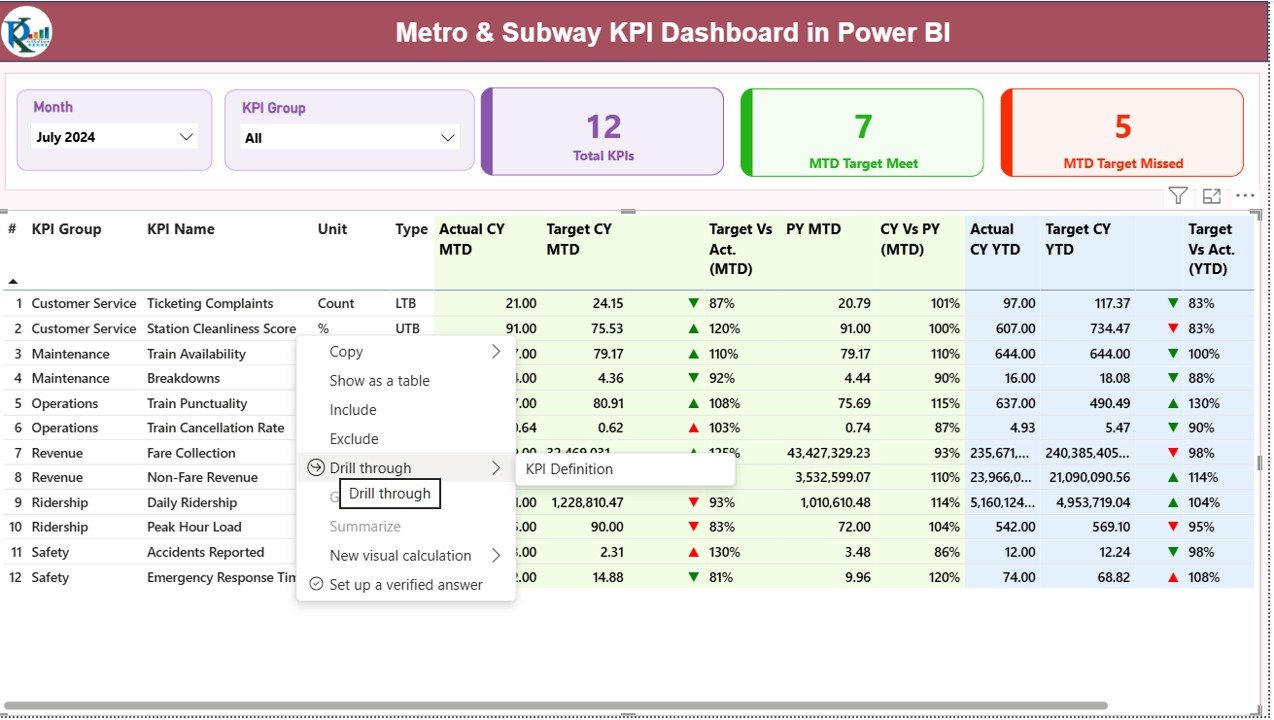Open more options via the ellipsis icon
This screenshot has width=1274, height=720.
(x=1244, y=195)
